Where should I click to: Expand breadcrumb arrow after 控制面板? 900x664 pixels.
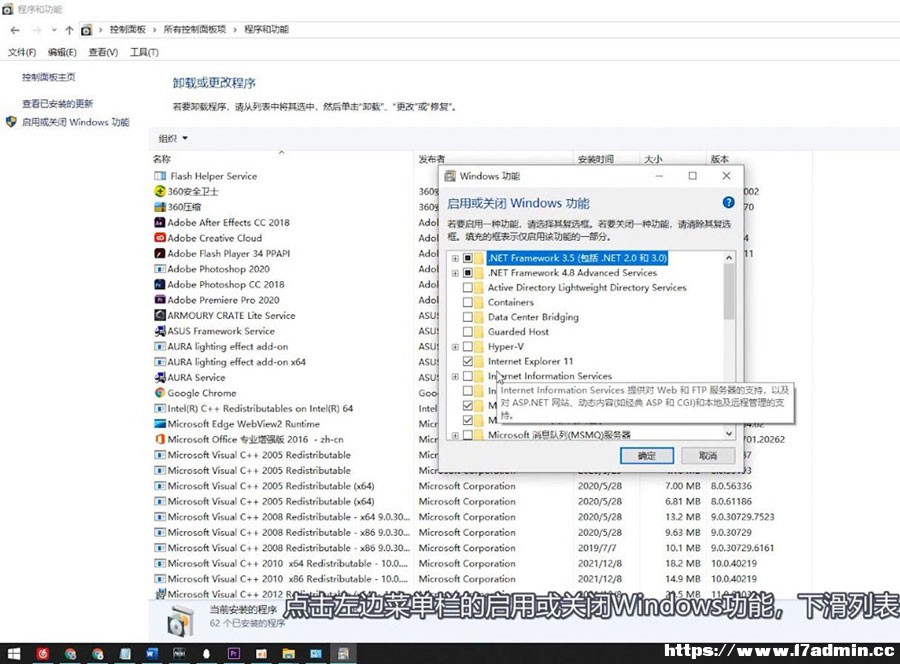click(x=154, y=30)
